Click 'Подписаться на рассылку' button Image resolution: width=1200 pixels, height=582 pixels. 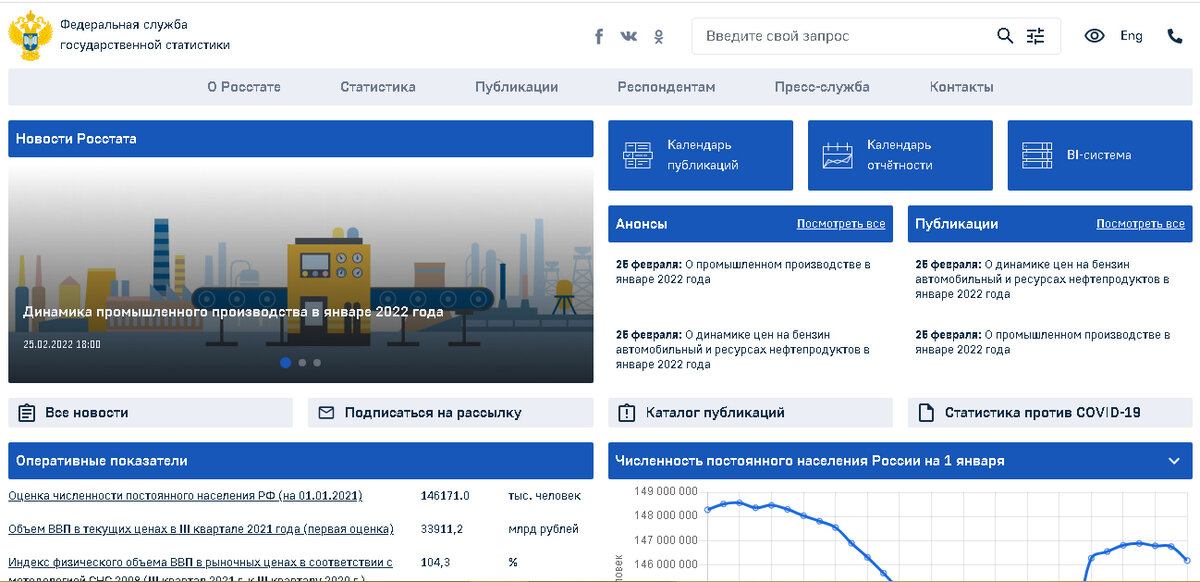(x=450, y=412)
